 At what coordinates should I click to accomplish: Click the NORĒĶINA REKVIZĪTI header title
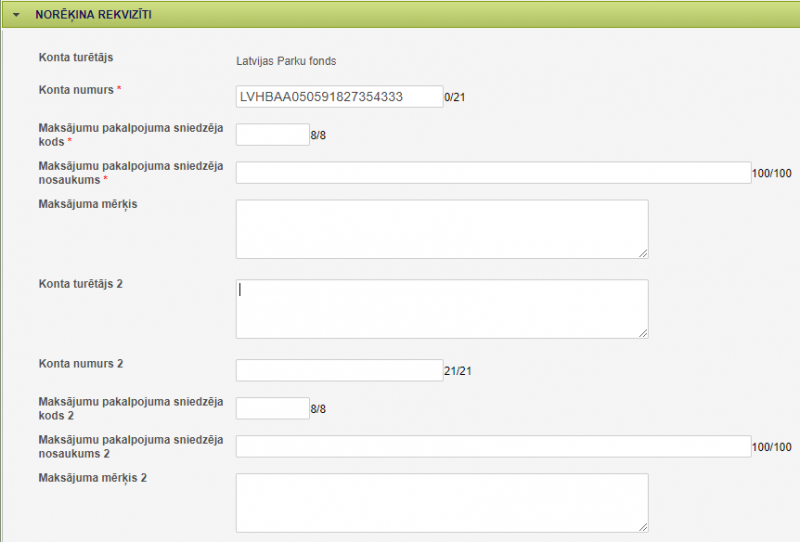click(x=93, y=16)
